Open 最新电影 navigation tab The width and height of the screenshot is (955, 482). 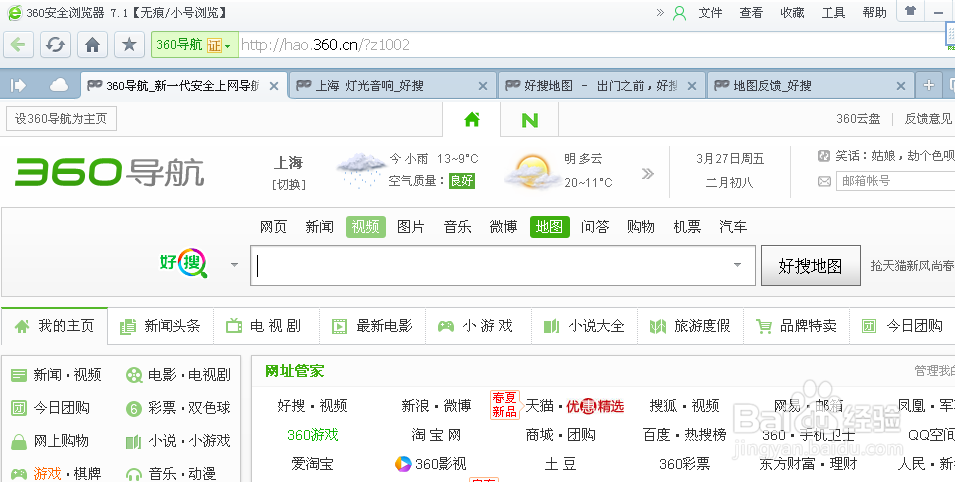point(373,326)
